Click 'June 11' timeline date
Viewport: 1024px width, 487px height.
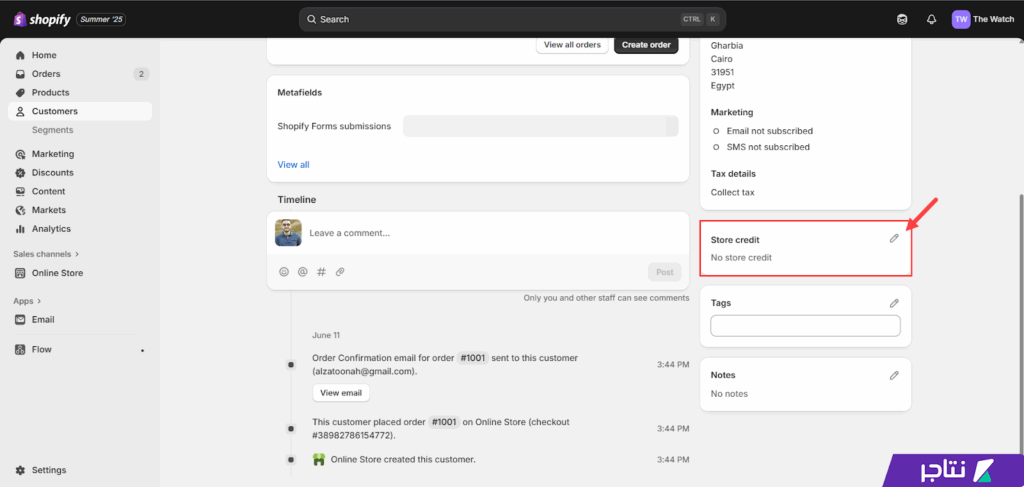point(326,335)
